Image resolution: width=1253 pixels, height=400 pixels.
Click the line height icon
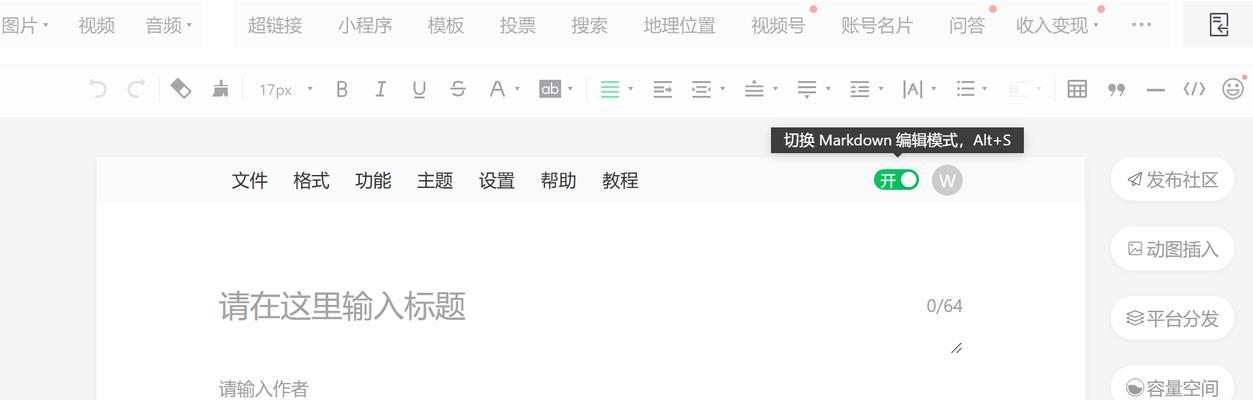859,89
